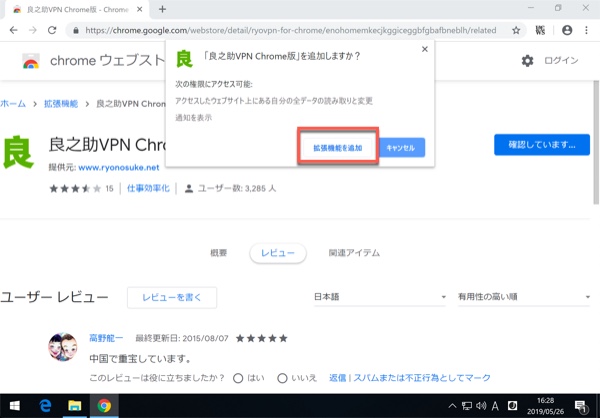Open the Chrome profile avatar menu

pos(567,30)
